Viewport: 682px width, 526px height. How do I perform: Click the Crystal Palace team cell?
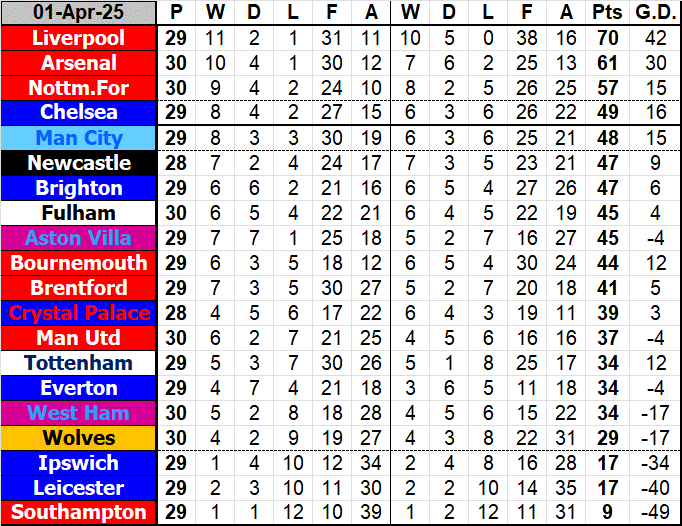pos(79,313)
